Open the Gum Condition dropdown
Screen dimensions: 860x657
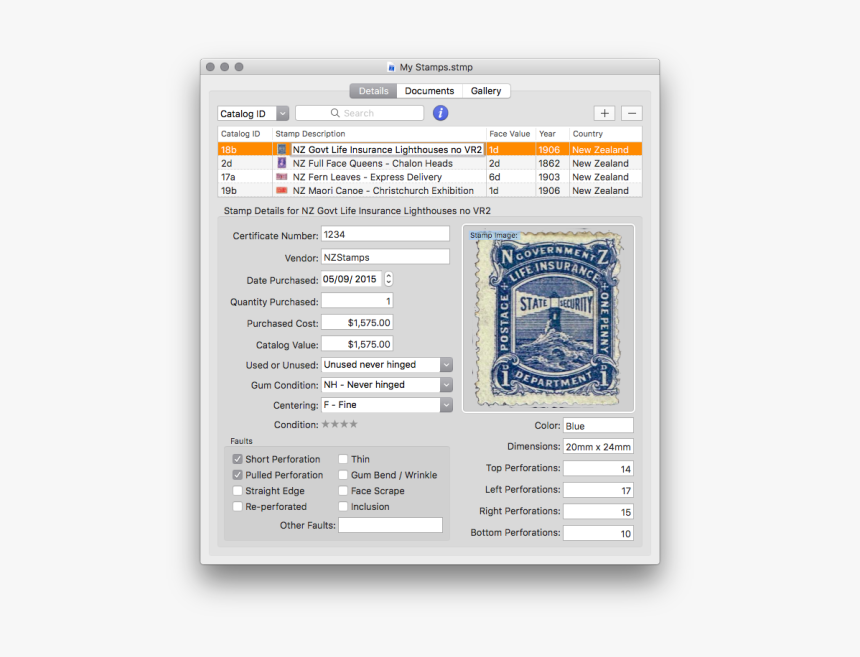pos(446,385)
